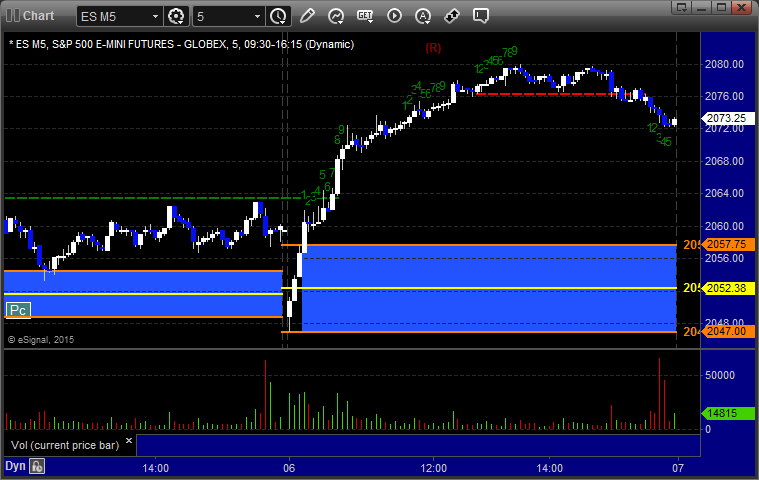The image size is (759, 480).
Task: Click the Pc previous close label
Action: point(18,310)
